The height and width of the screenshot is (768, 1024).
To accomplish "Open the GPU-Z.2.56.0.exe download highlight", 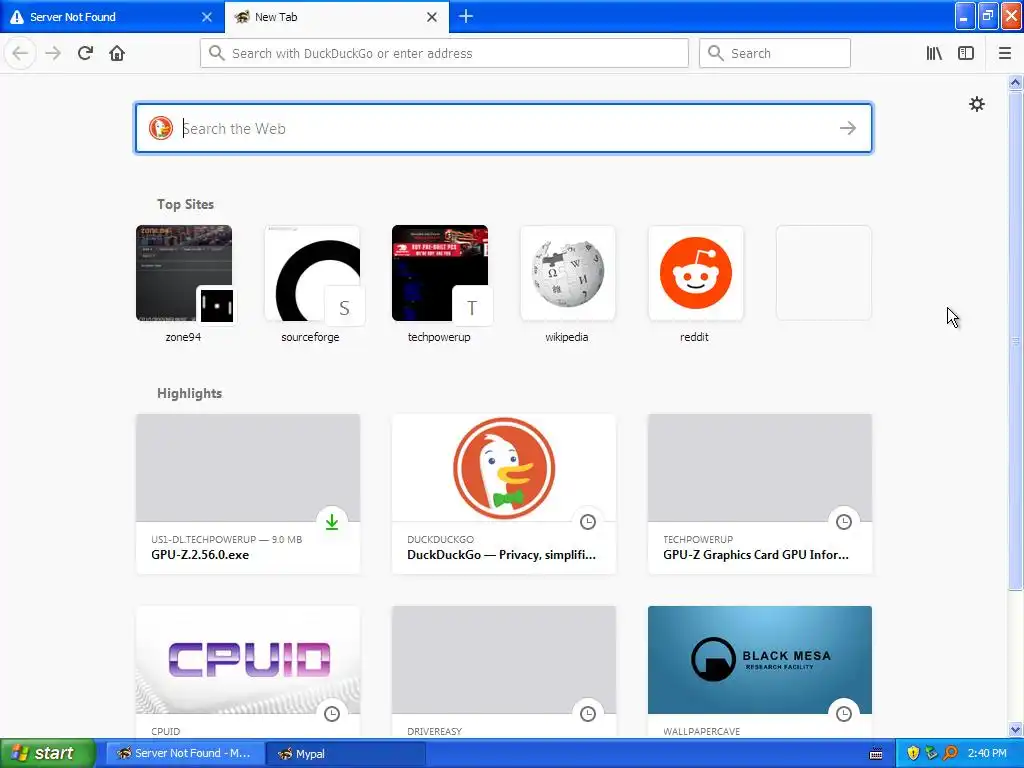I will pos(248,494).
